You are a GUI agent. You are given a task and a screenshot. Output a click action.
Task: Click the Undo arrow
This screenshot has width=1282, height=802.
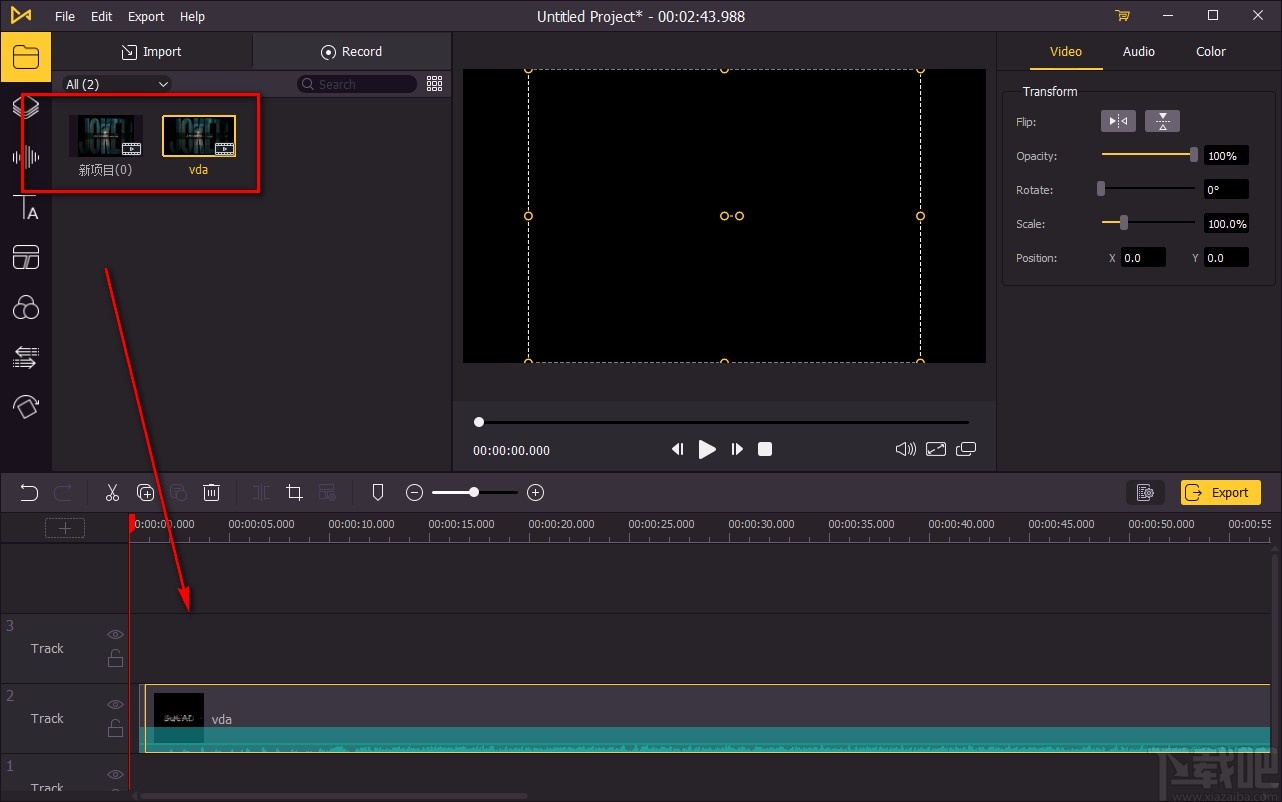click(x=29, y=492)
